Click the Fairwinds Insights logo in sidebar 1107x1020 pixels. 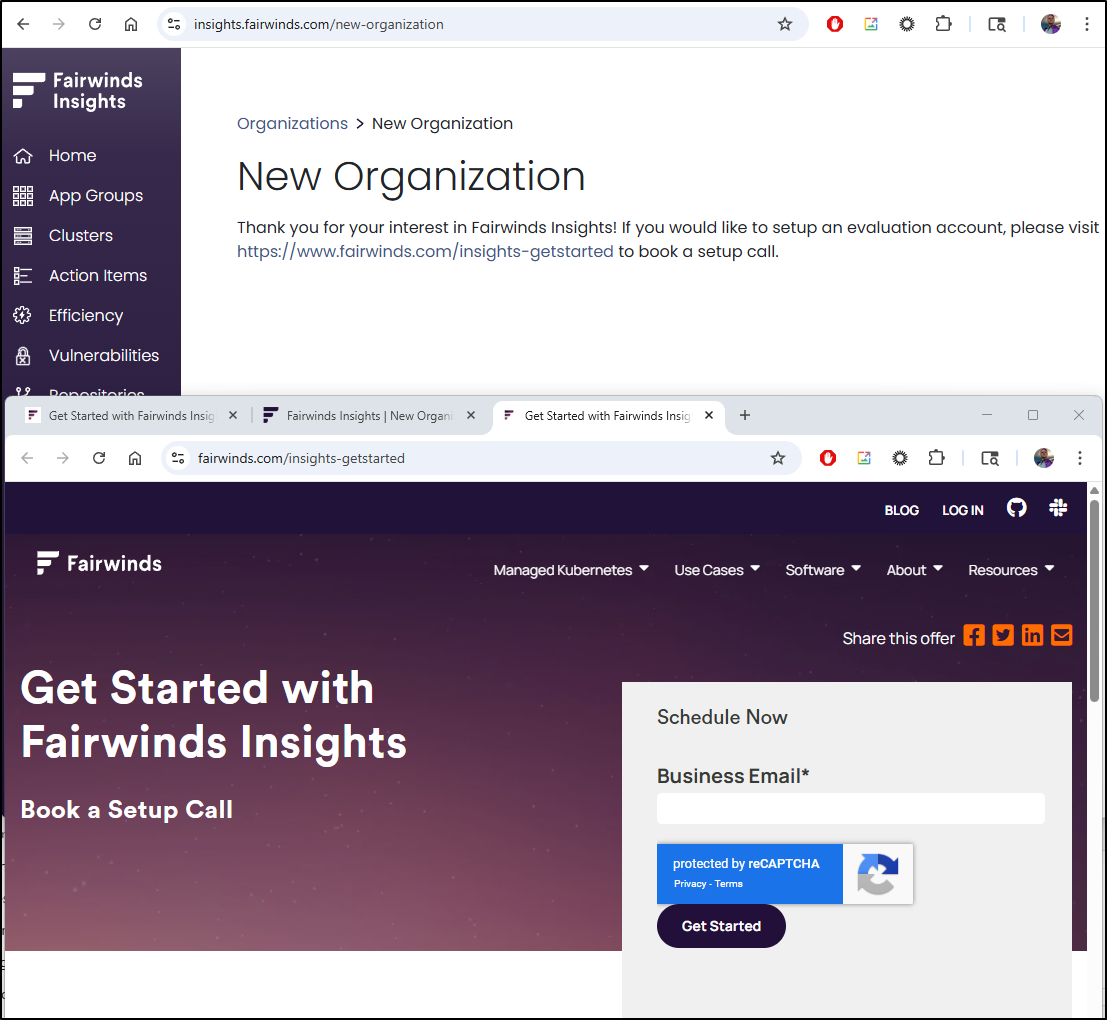pyautogui.click(x=78, y=91)
